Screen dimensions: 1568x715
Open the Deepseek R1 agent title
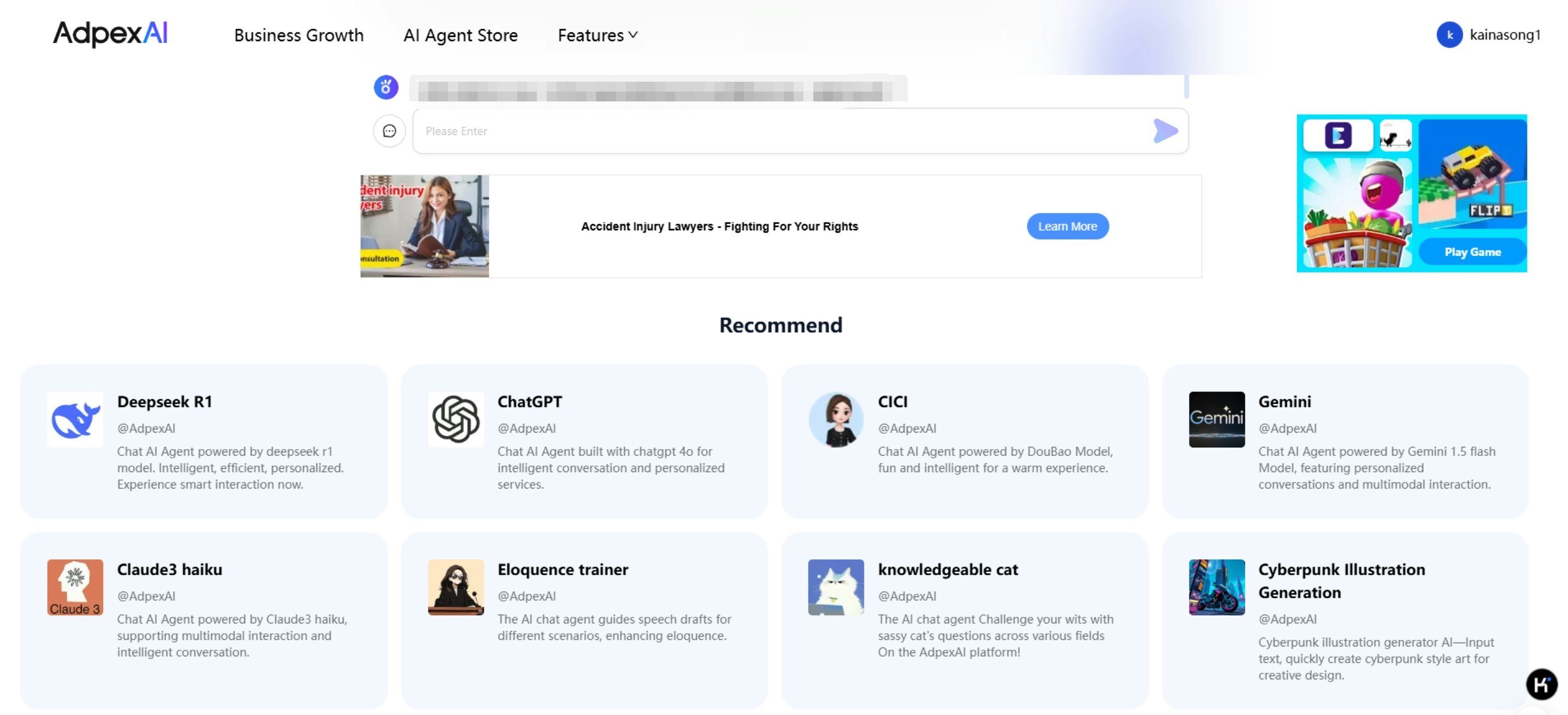(x=165, y=401)
